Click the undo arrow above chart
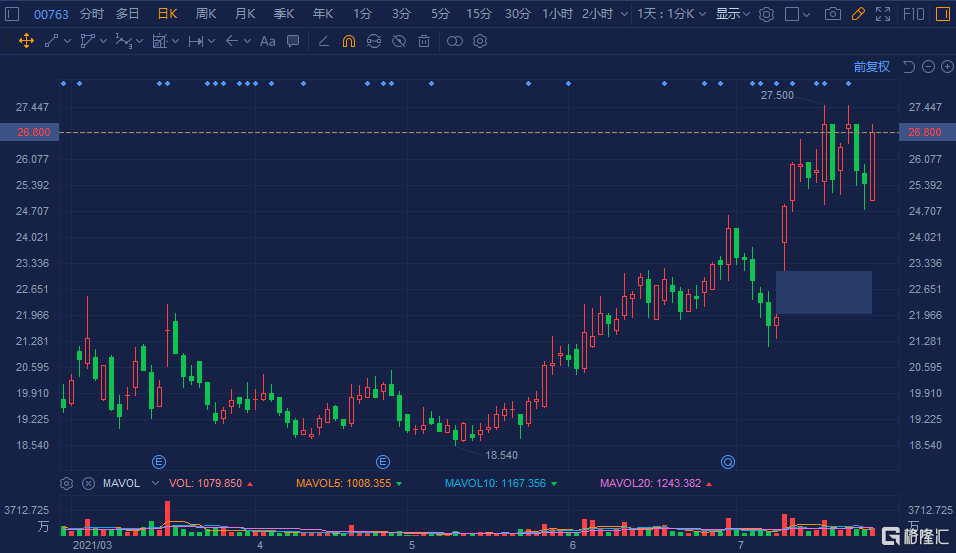The width and height of the screenshot is (956, 553). point(909,66)
